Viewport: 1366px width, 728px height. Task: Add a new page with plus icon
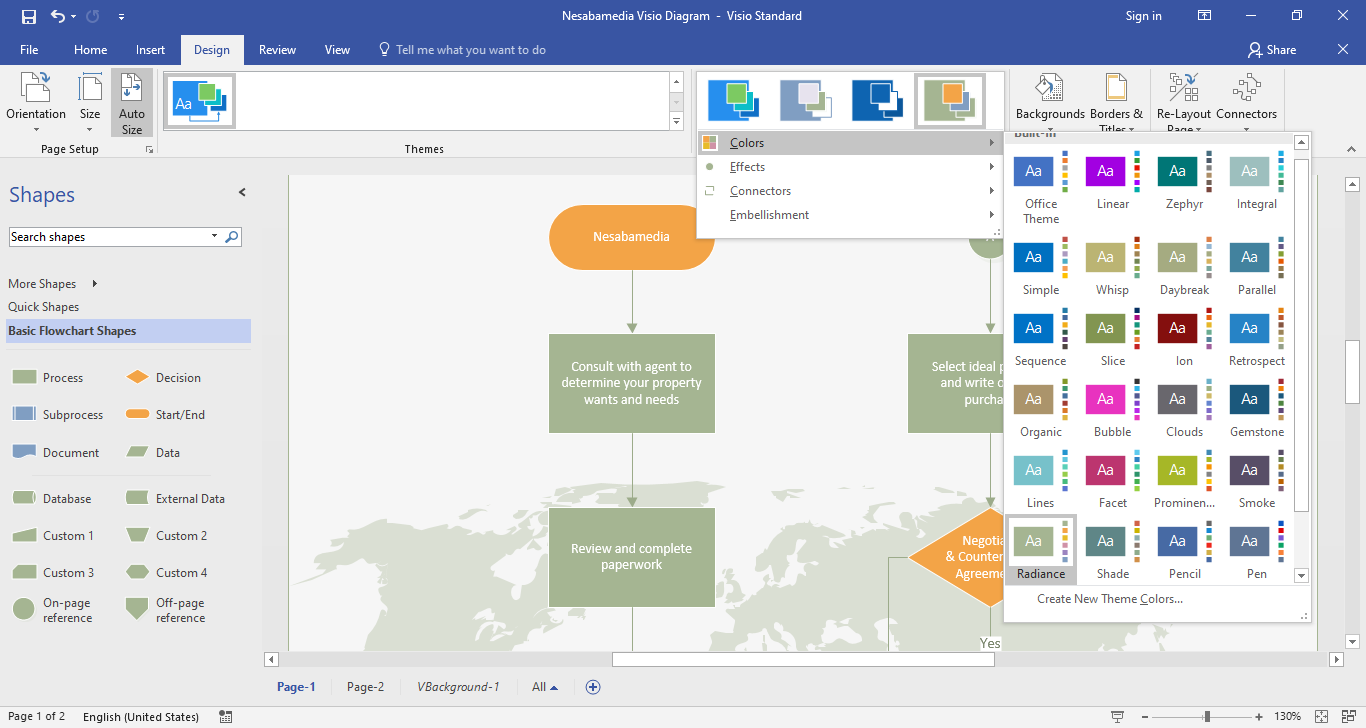coord(593,687)
